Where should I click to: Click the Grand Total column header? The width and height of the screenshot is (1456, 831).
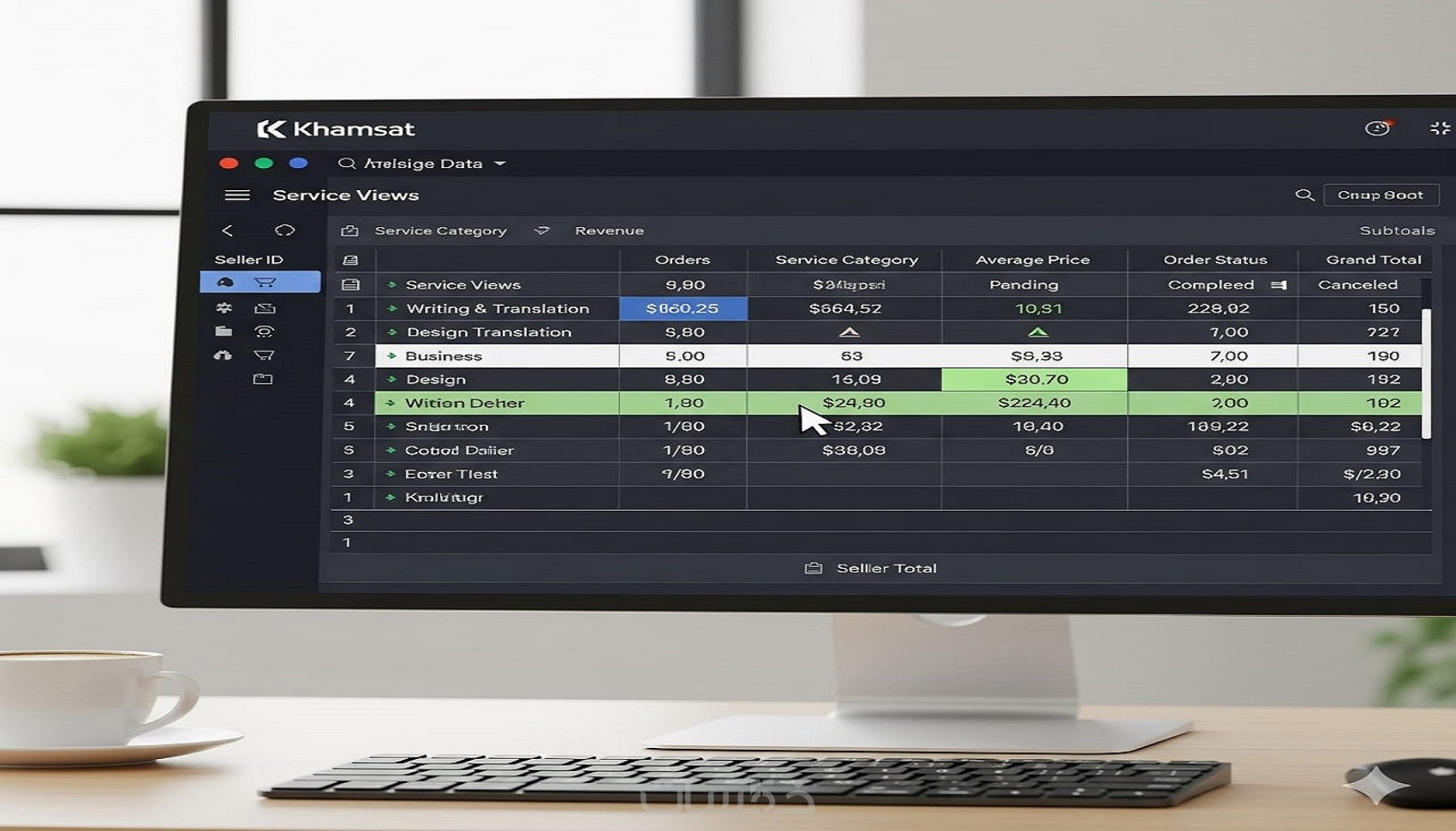point(1373,260)
